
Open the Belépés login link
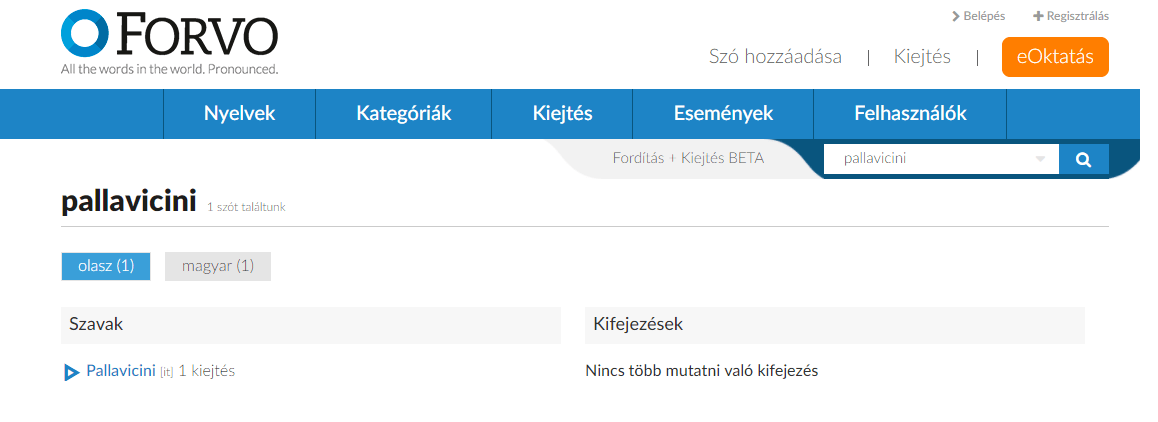click(978, 16)
